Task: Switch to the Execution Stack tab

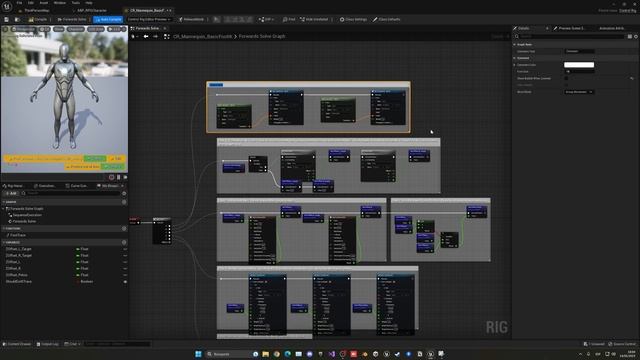Action: (x=44, y=186)
